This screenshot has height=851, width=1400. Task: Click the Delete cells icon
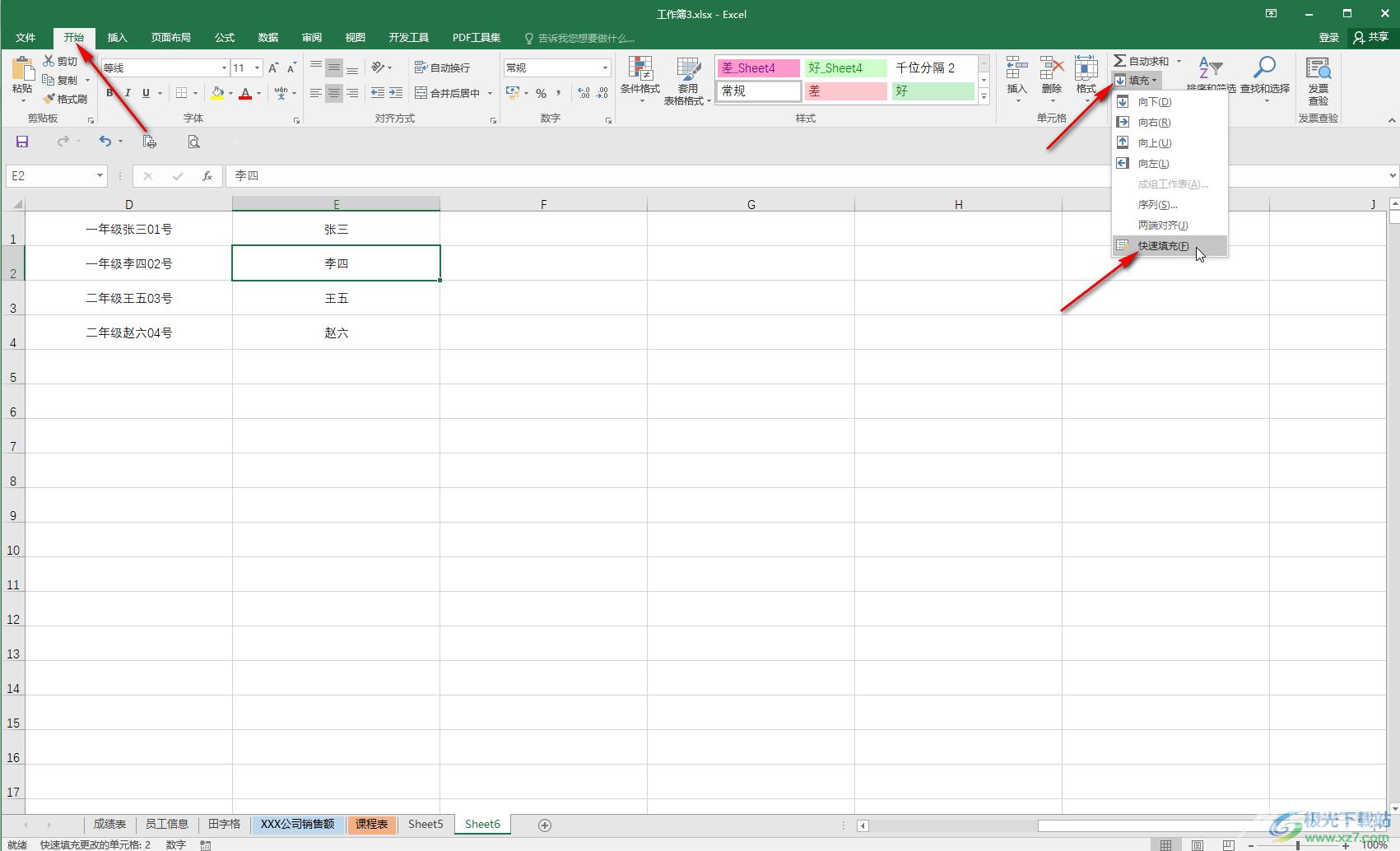(x=1051, y=68)
